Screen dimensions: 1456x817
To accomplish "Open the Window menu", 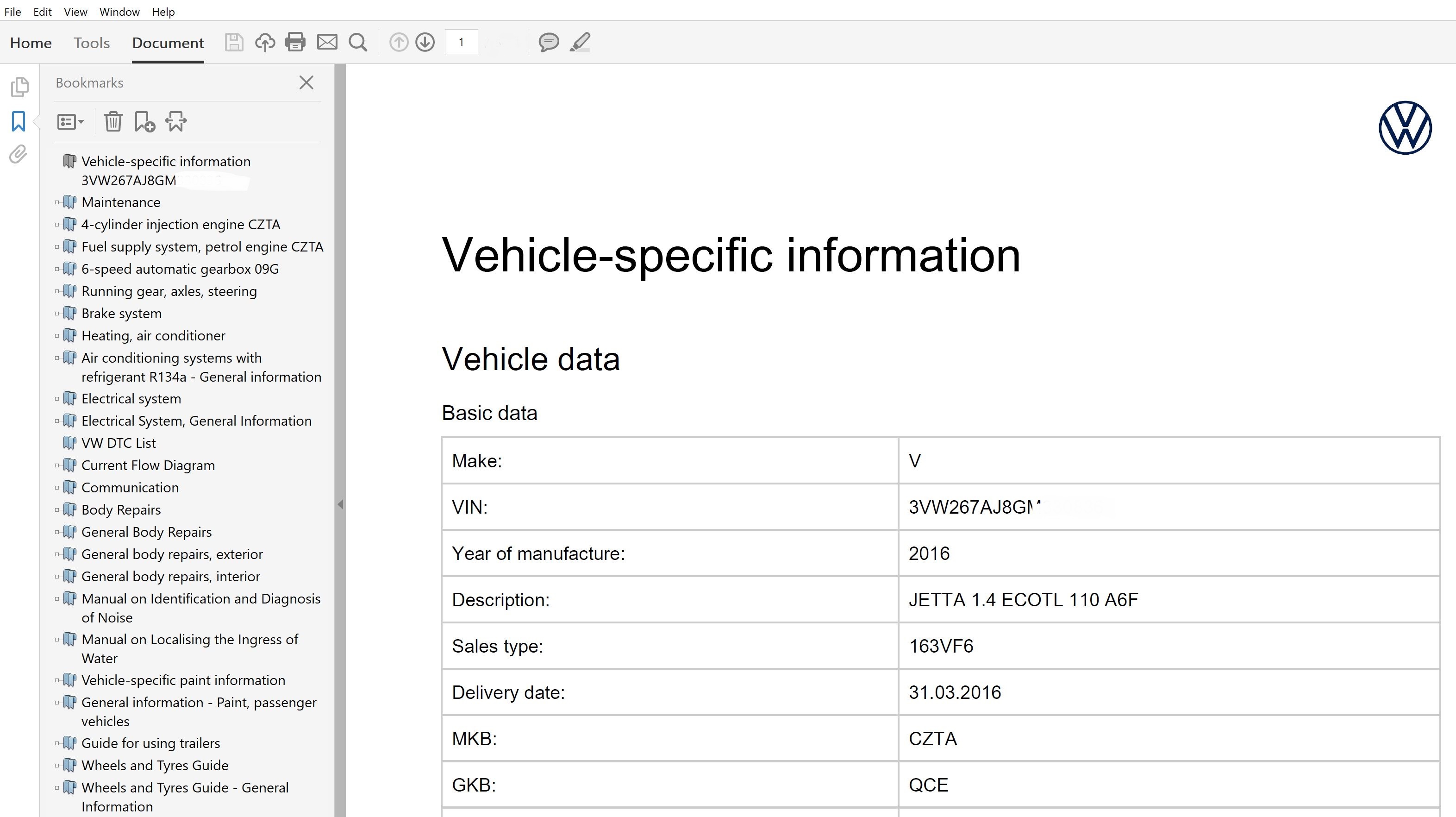I will [x=119, y=12].
